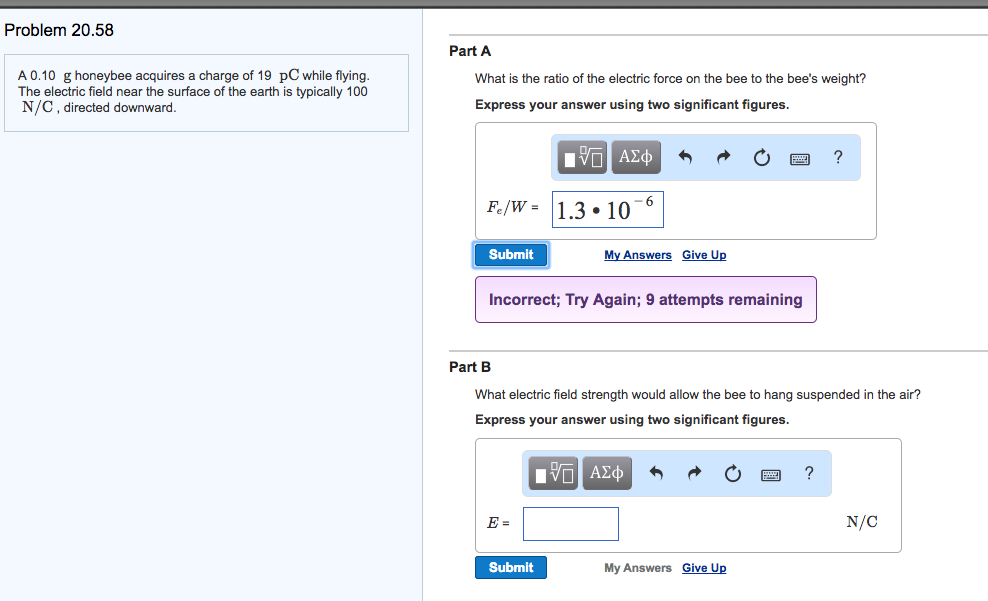Reset the Part A answer field

pos(761,157)
